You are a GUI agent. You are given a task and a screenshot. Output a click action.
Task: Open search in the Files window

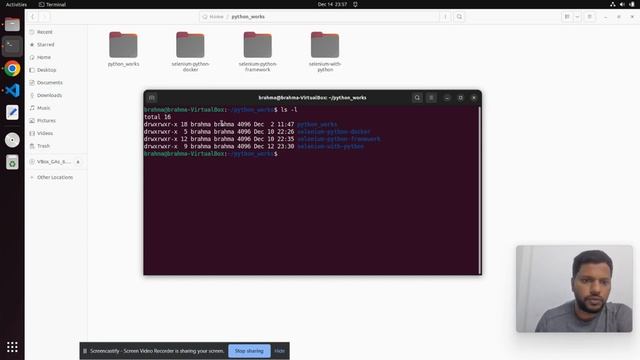pos(459,17)
